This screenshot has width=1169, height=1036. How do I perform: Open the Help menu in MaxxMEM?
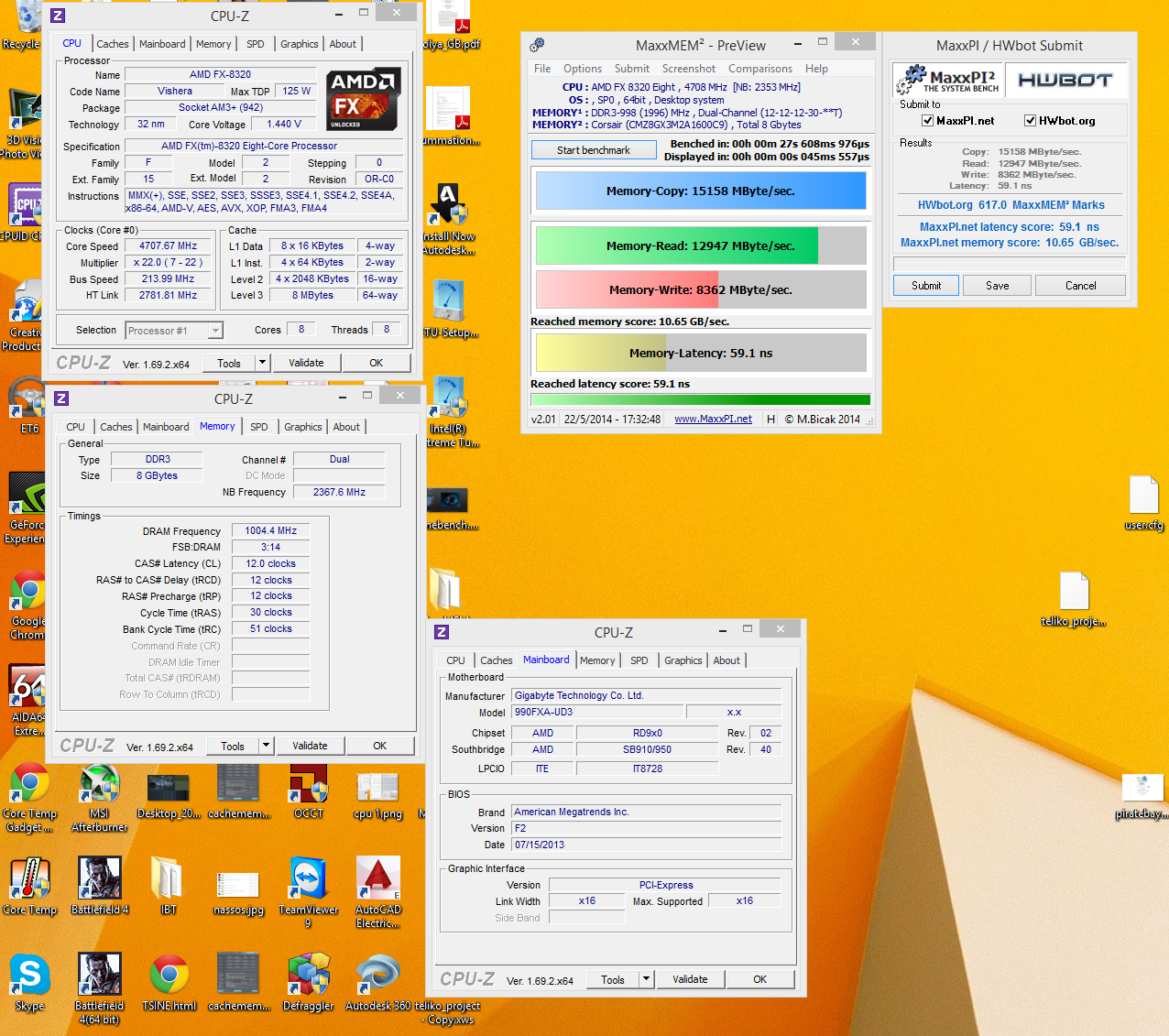click(x=816, y=69)
